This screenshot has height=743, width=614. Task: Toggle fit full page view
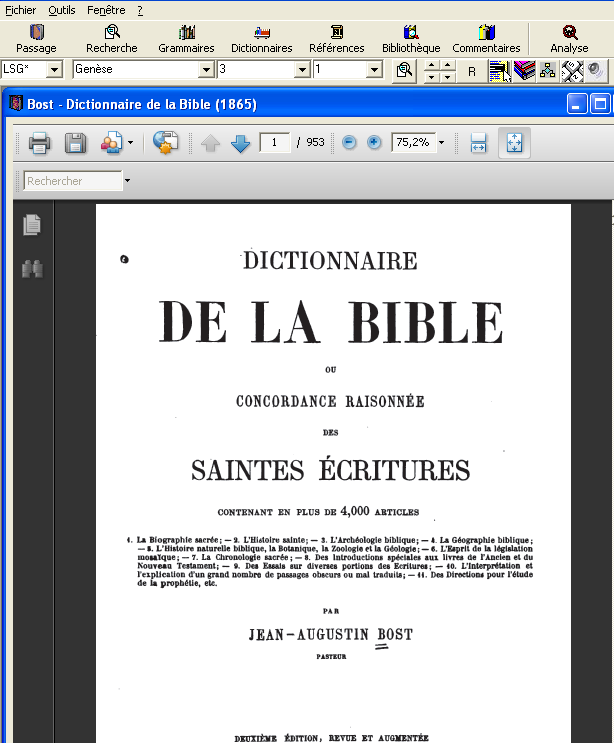point(515,143)
